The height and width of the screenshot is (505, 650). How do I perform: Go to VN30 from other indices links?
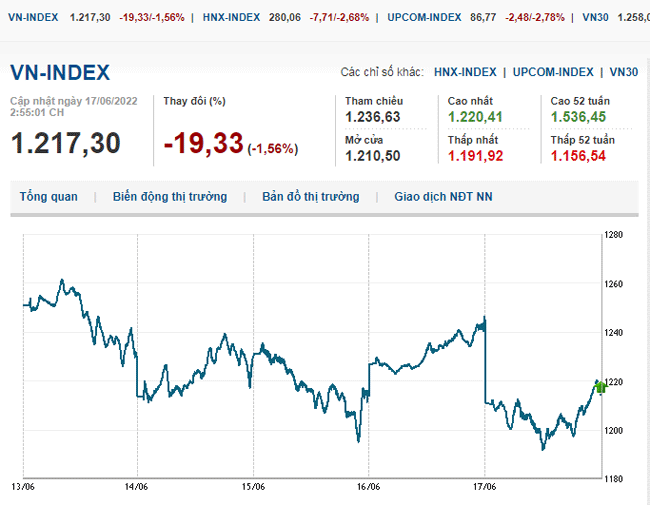point(623,72)
